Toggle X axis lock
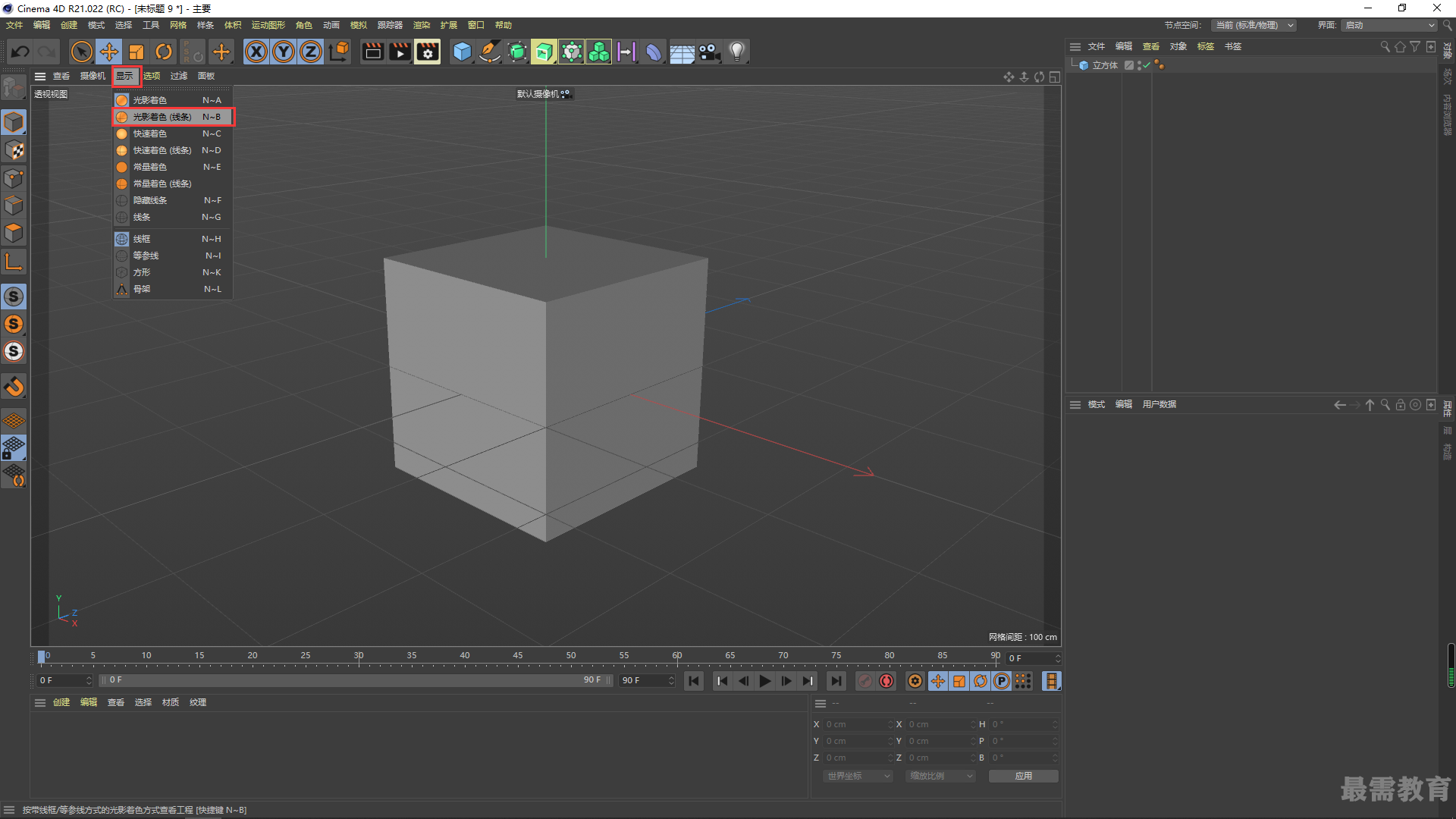The image size is (1456, 819). pyautogui.click(x=256, y=52)
